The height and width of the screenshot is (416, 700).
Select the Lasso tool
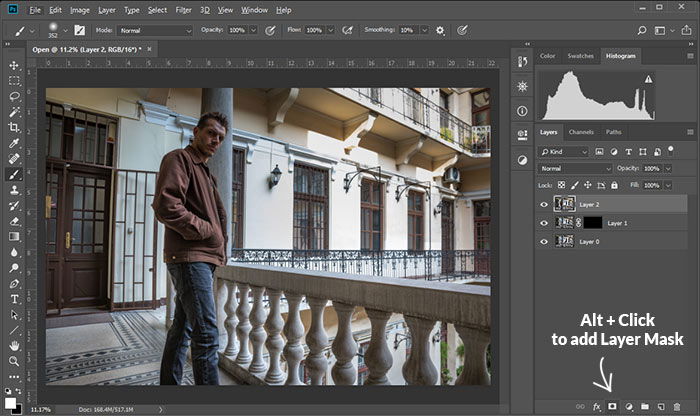[14, 96]
